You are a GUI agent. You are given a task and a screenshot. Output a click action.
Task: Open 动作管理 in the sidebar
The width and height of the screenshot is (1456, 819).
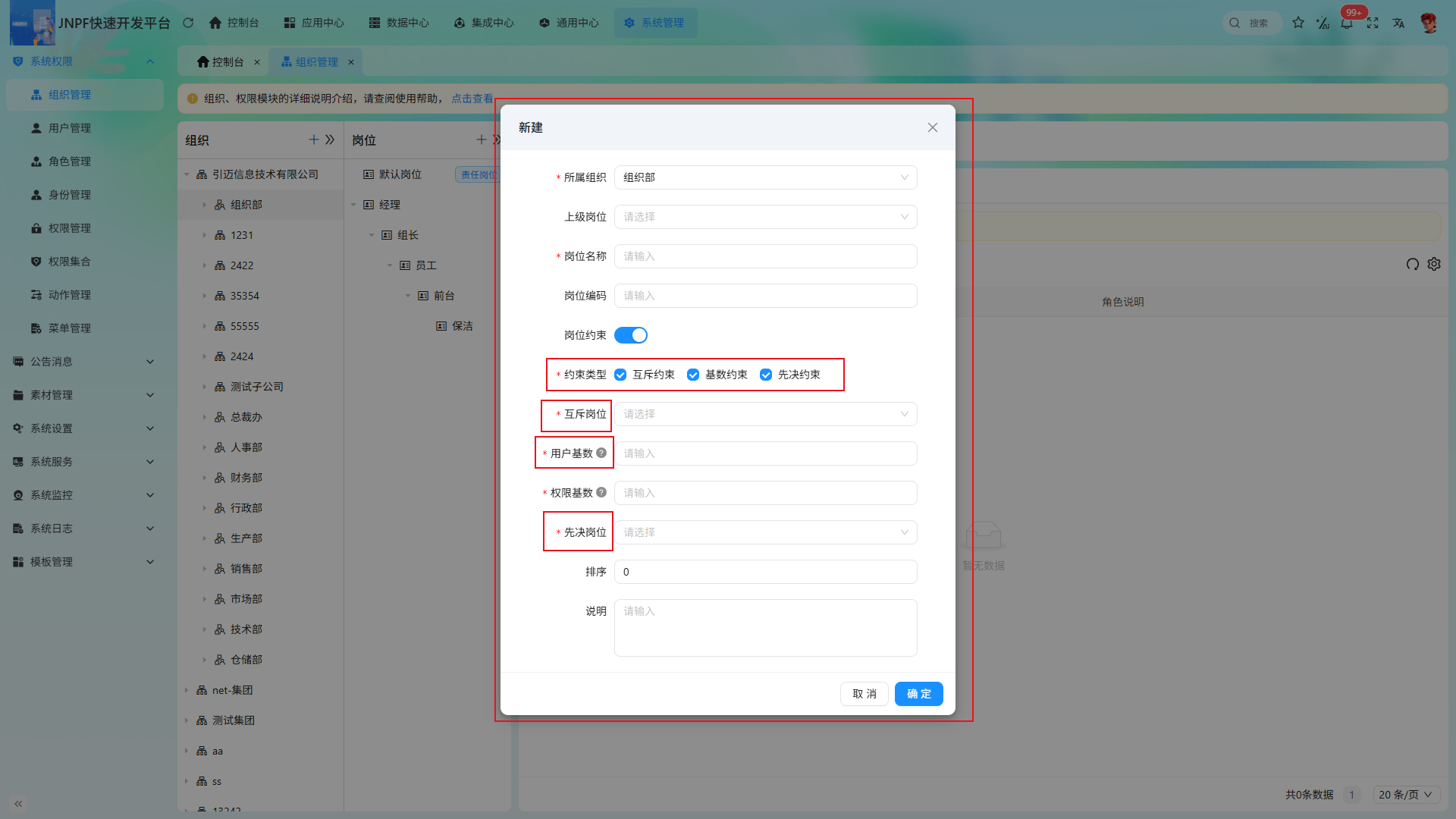click(x=85, y=295)
